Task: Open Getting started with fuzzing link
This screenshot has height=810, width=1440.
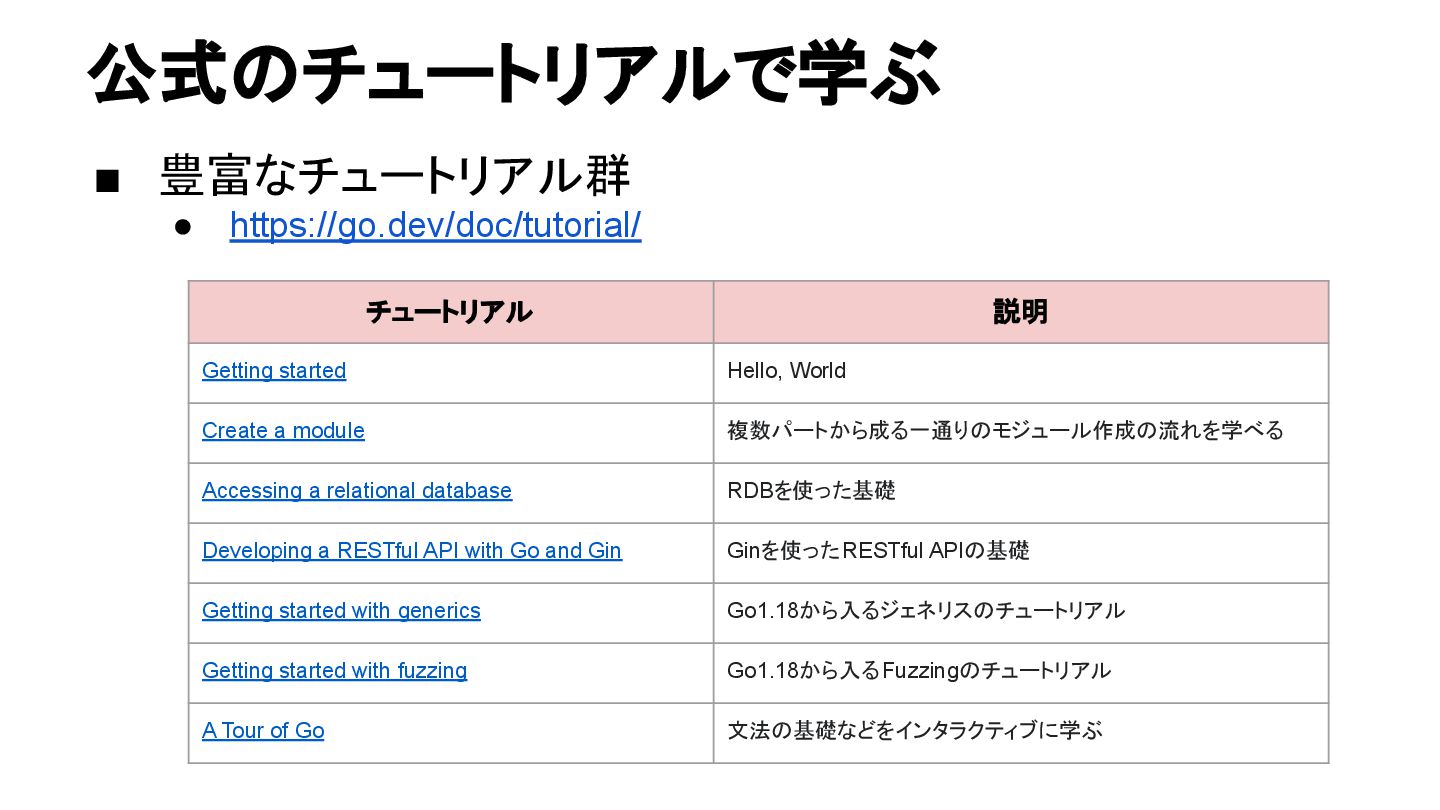Action: pyautogui.click(x=334, y=671)
